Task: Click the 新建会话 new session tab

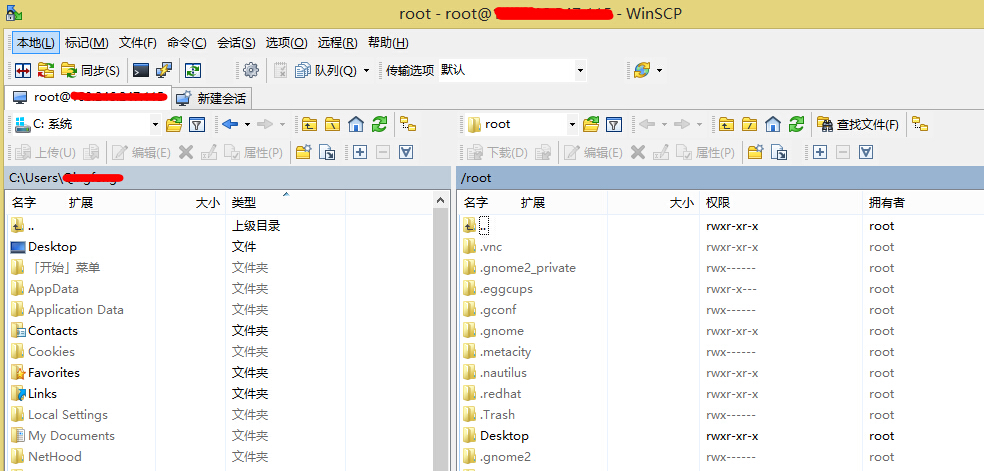Action: point(213,98)
